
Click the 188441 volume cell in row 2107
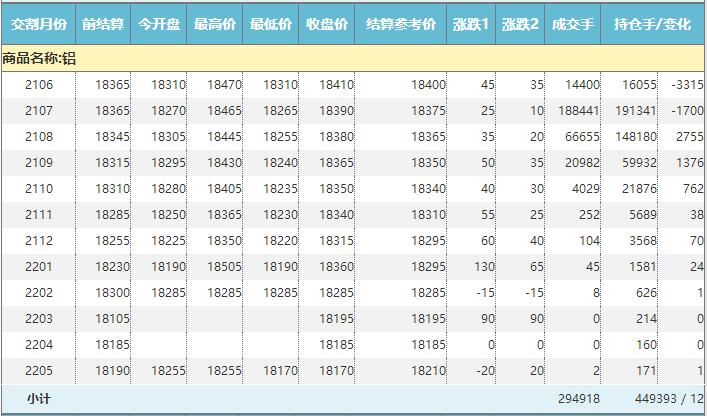point(580,110)
